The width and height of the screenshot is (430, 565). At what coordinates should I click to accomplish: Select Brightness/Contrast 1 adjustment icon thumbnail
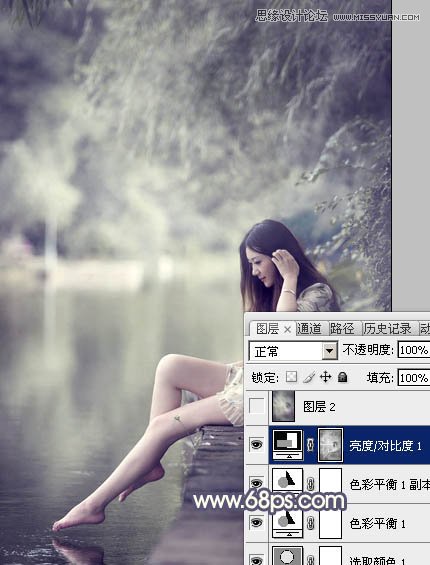click(x=288, y=445)
